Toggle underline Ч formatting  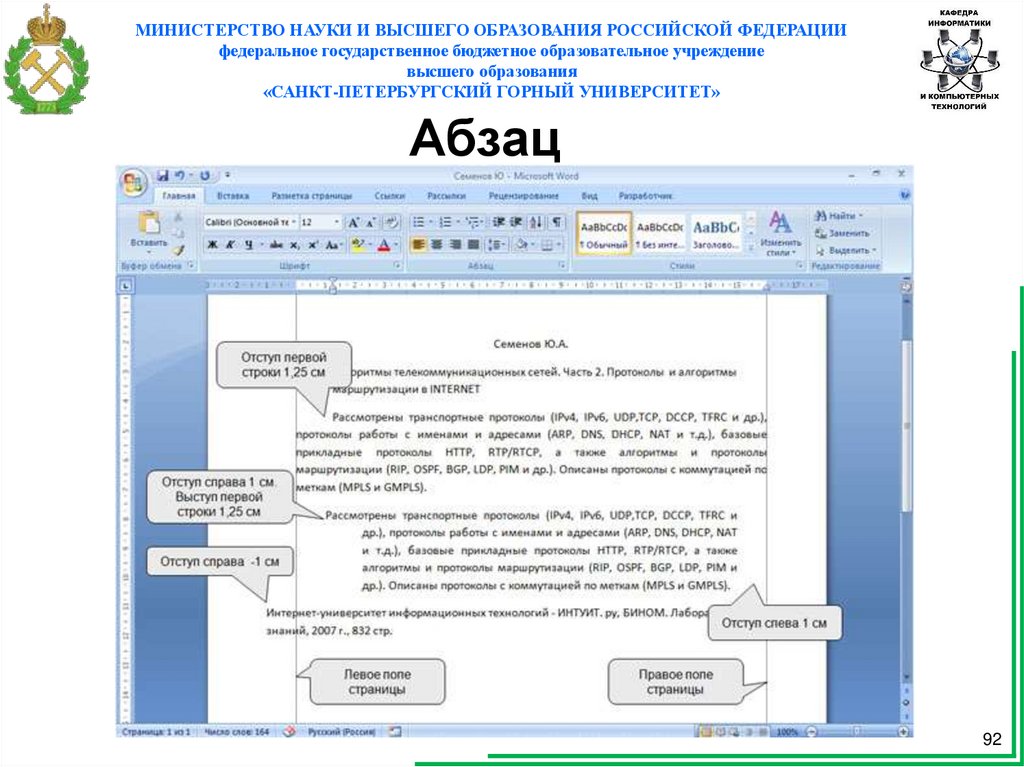point(249,245)
